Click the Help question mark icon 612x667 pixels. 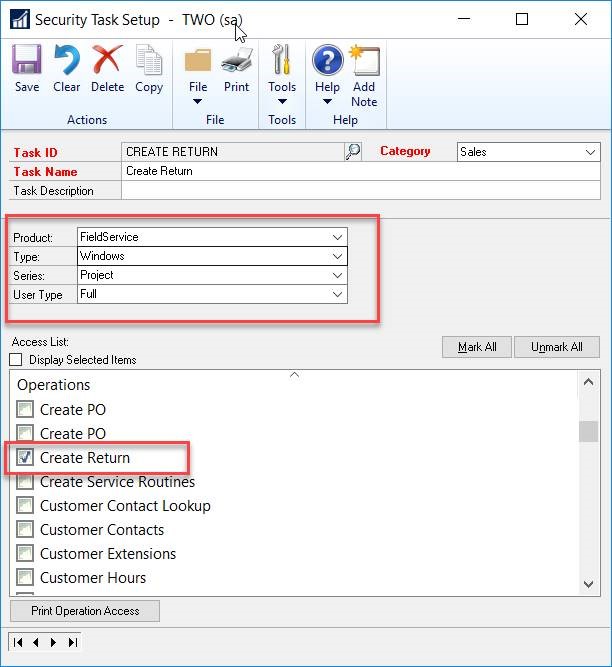click(x=327, y=60)
